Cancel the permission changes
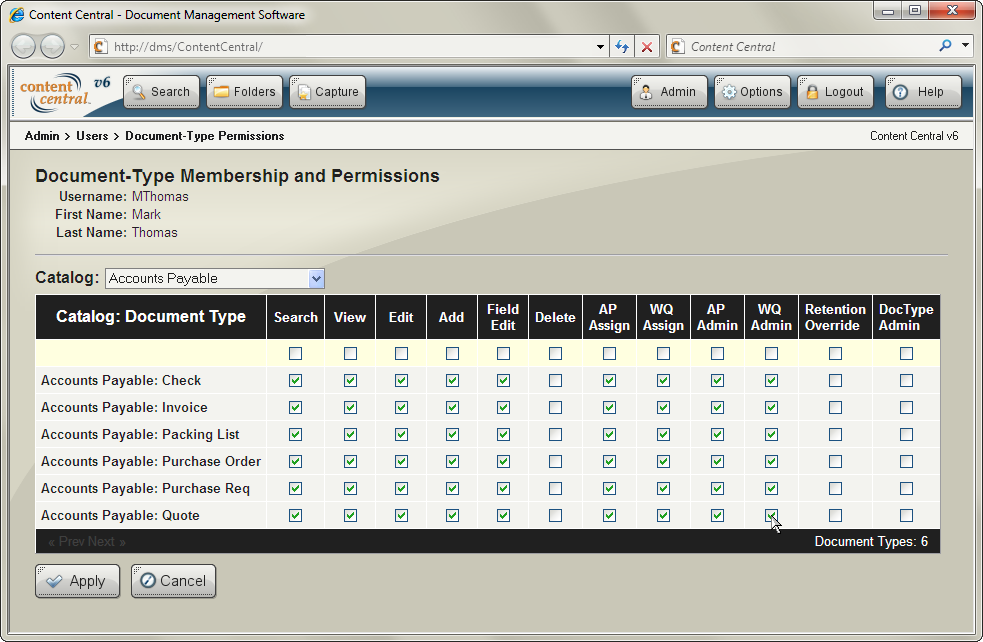The width and height of the screenshot is (983, 642). click(173, 581)
